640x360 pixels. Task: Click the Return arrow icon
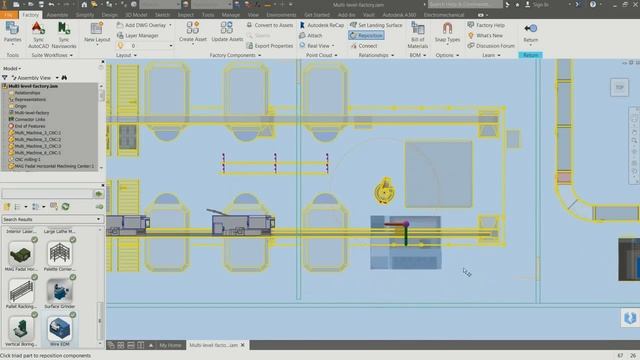(x=530, y=28)
